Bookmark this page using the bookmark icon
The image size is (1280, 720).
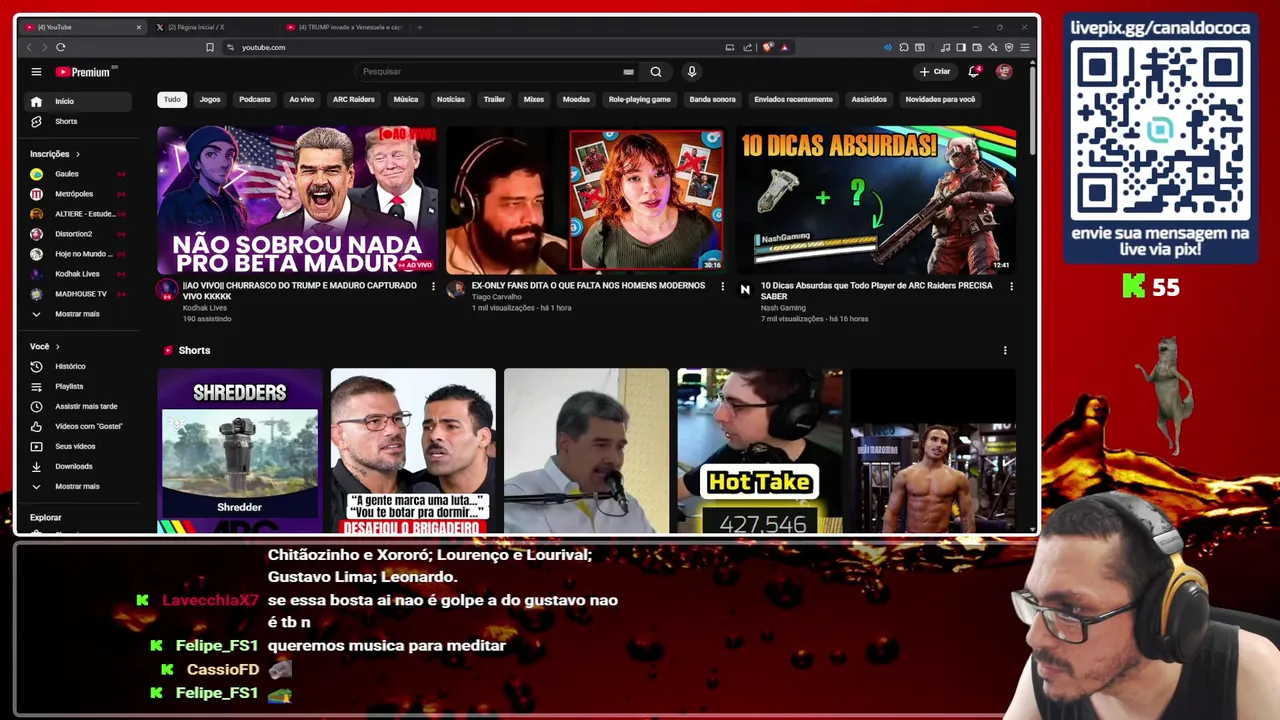coord(209,47)
